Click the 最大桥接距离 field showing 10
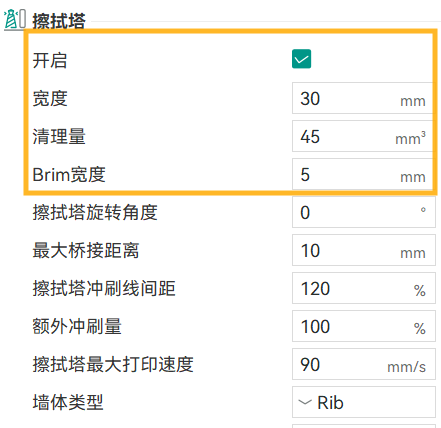Viewport: 441px width, 428px height. (364, 250)
